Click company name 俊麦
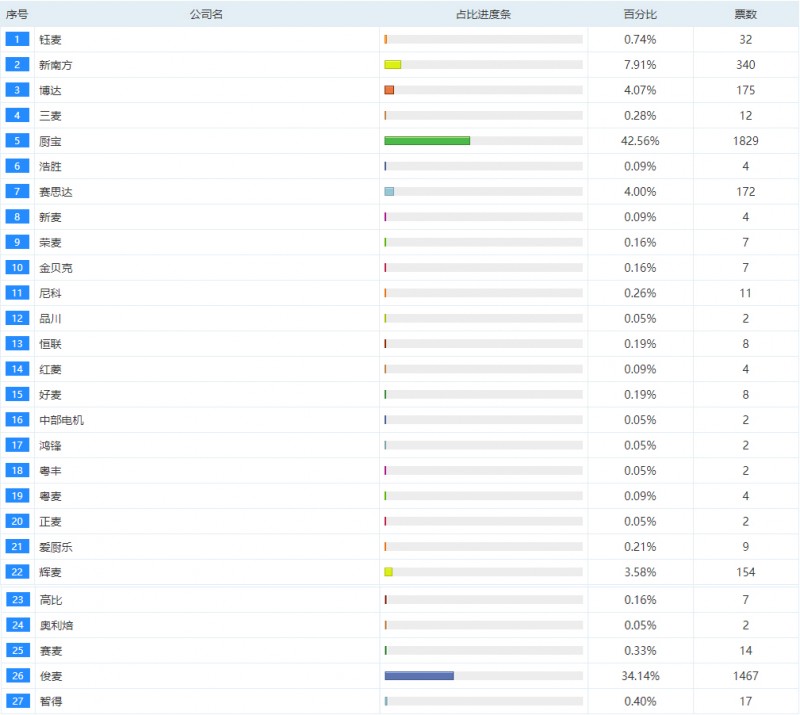 tap(51, 676)
